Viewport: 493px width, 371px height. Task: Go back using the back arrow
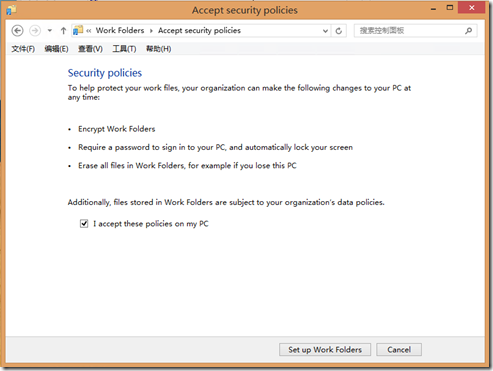[x=17, y=31]
